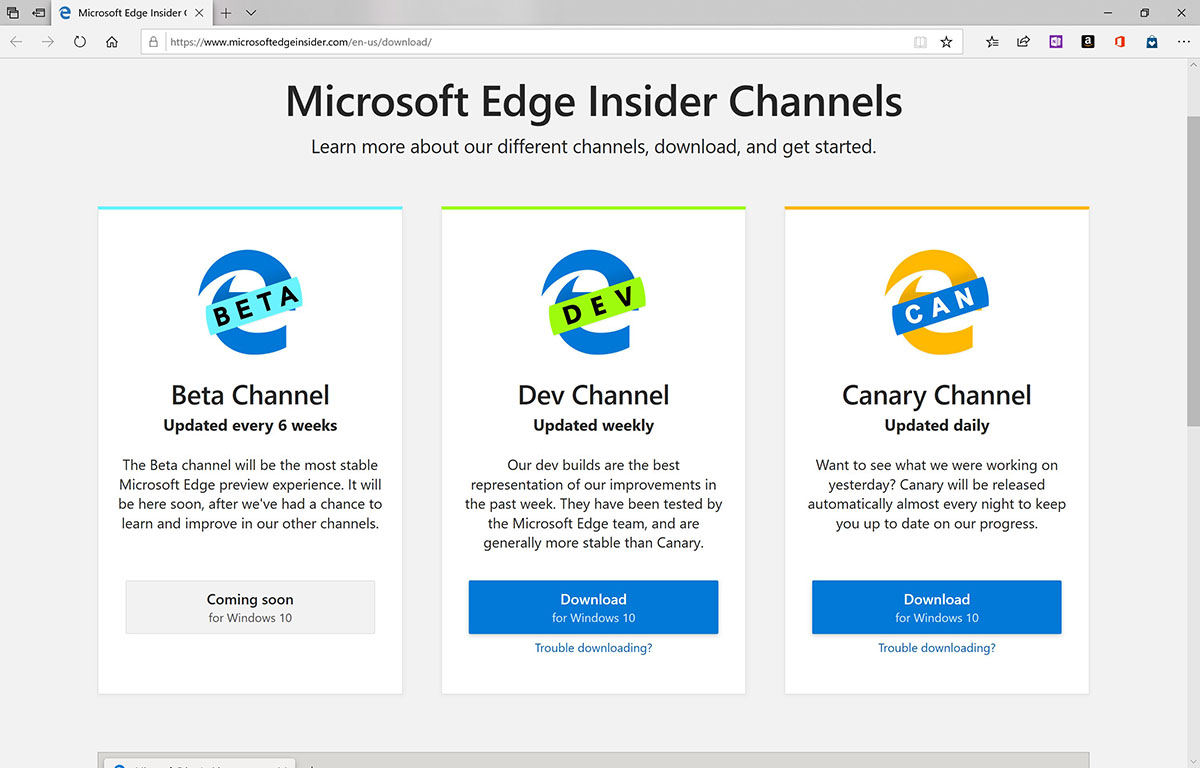Click Microsoft Edge Insider Channels page title
The height and width of the screenshot is (768, 1200).
click(x=594, y=101)
